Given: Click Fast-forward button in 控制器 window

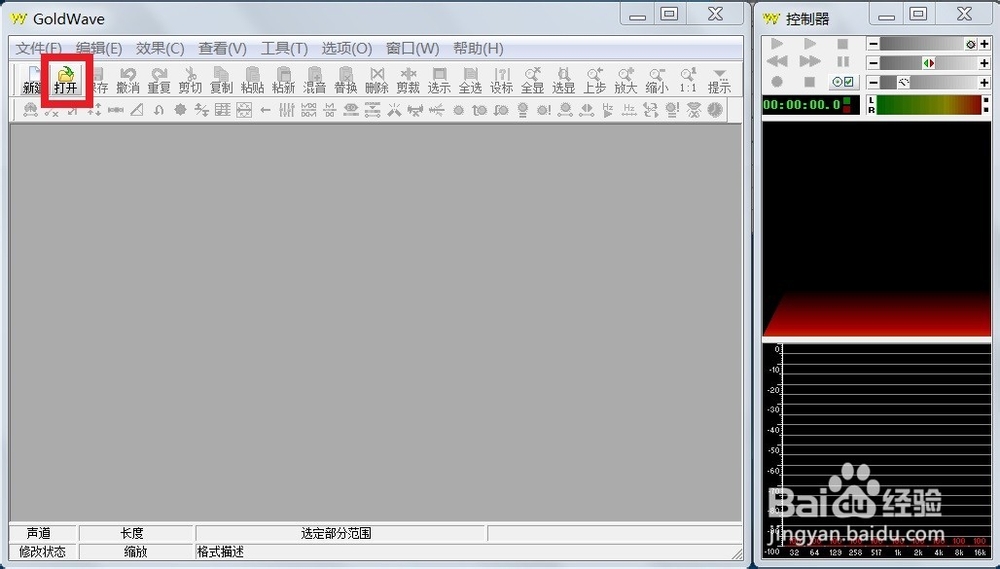Looking at the screenshot, I should coord(810,62).
